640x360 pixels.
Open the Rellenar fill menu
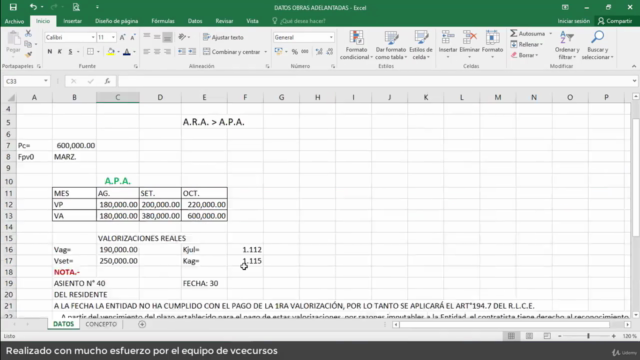[526, 44]
